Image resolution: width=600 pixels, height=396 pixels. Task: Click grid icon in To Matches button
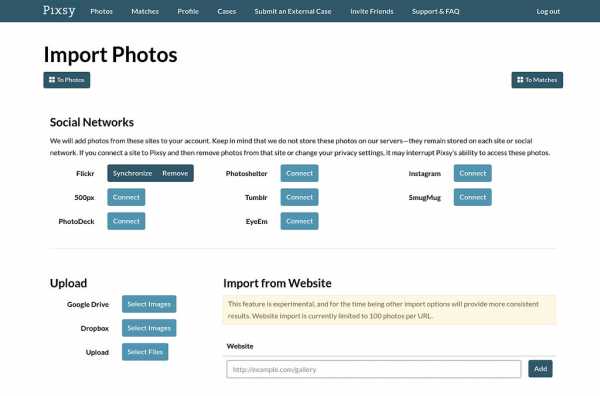pyautogui.click(x=520, y=80)
